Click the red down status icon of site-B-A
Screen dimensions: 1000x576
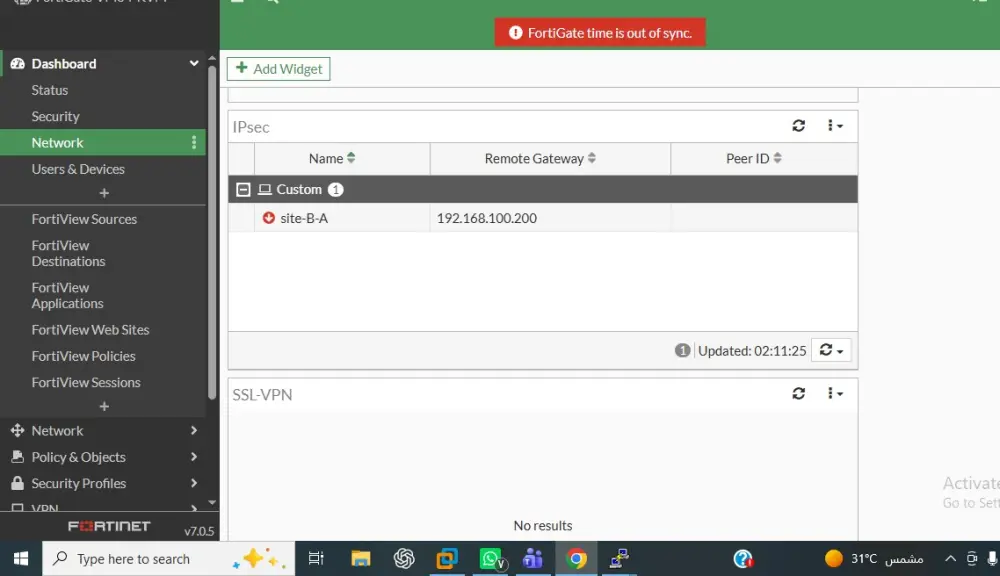tap(268, 218)
